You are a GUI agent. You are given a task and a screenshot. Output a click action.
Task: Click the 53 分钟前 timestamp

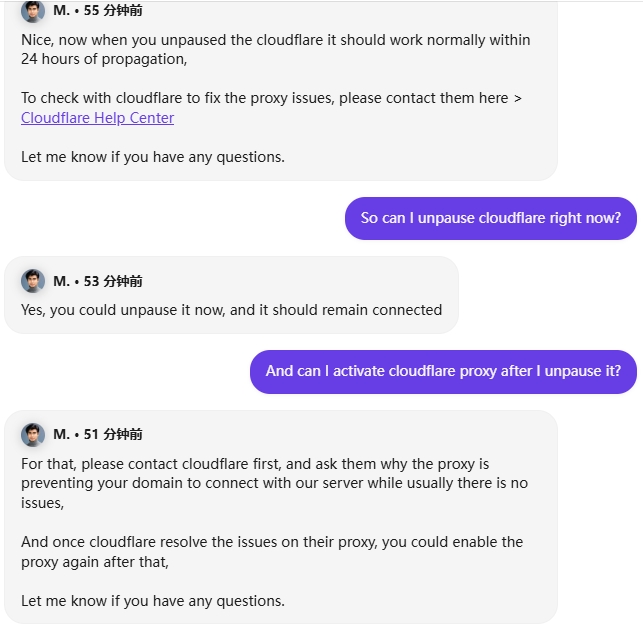coord(113,281)
